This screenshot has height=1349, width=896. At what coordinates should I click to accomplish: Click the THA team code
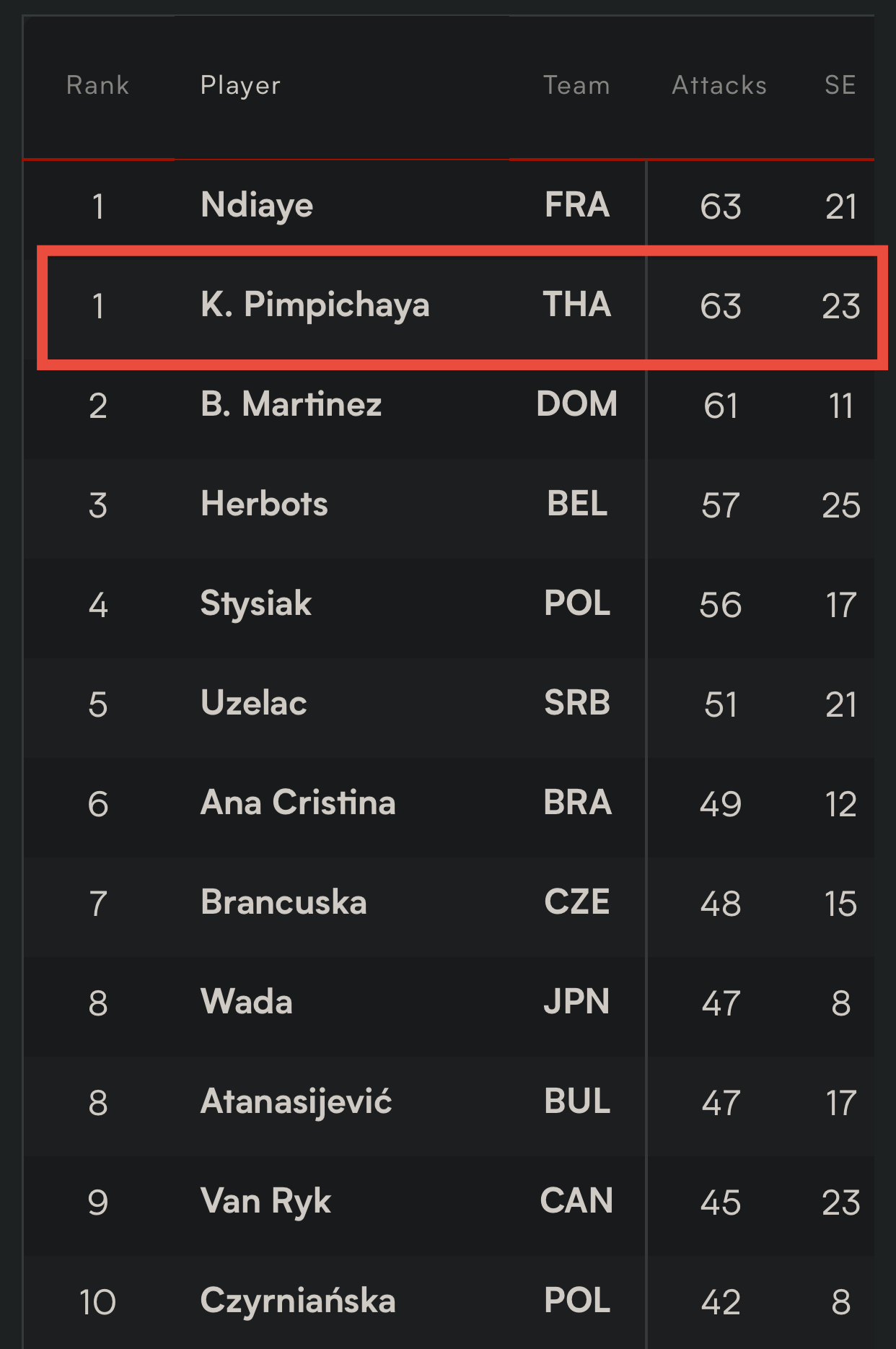pyautogui.click(x=577, y=305)
